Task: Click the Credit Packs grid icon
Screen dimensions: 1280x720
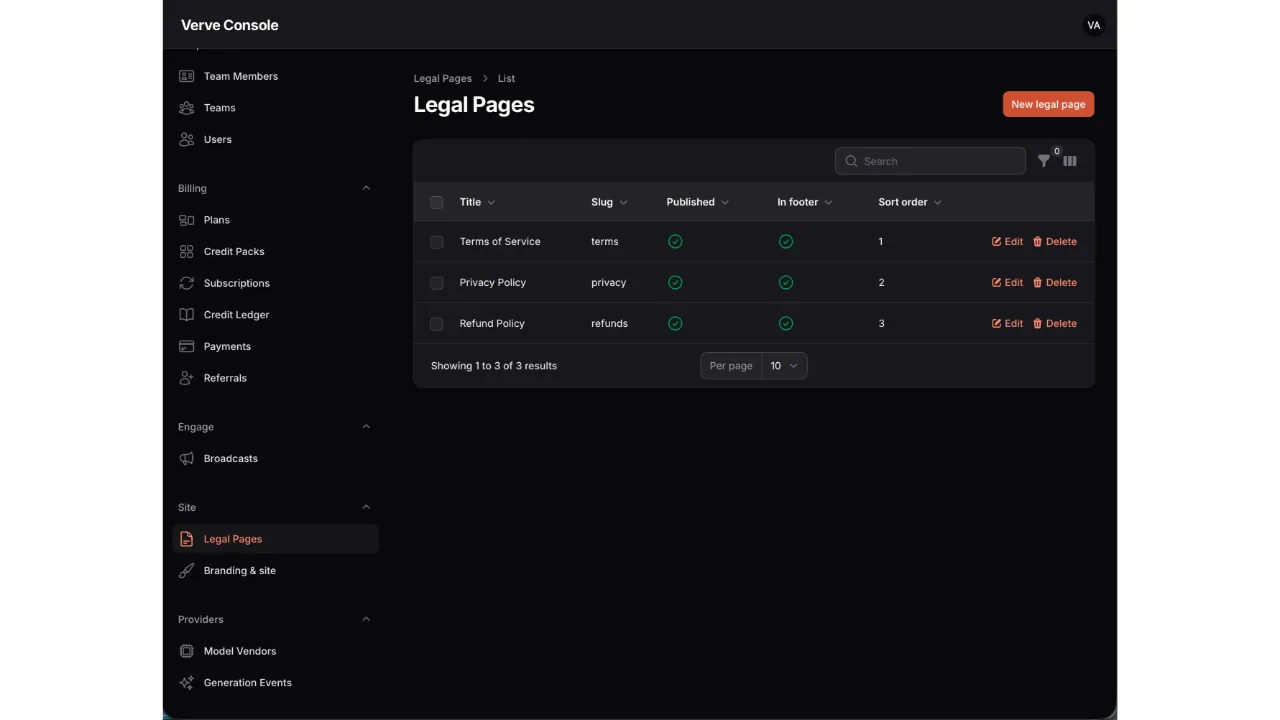Action: click(x=186, y=252)
